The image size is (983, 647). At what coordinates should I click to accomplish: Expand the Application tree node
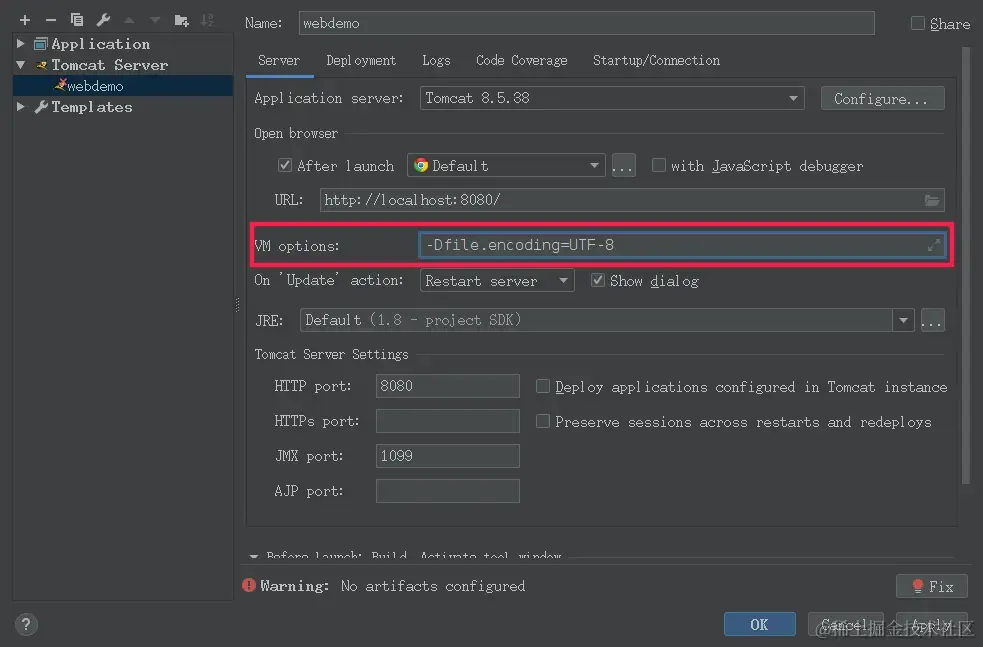(21, 43)
